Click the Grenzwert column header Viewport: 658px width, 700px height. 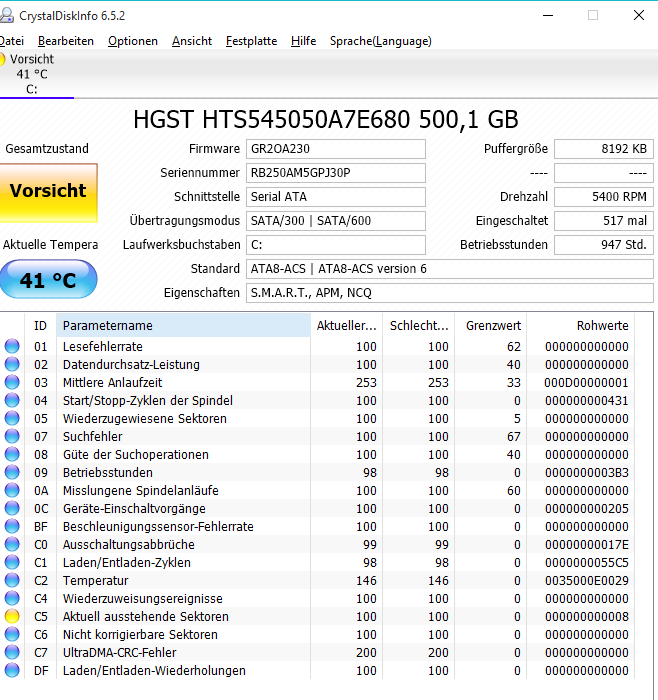[x=491, y=325]
